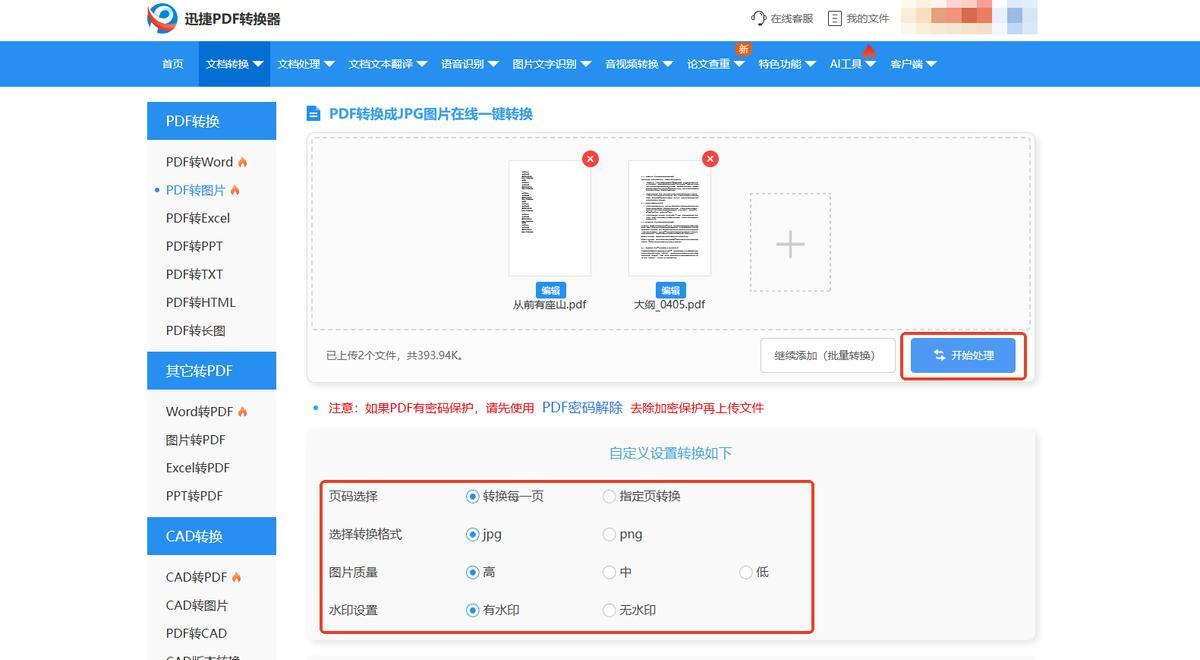Image resolution: width=1200 pixels, height=660 pixels.
Task: Click 继续添加（批量转换）button
Action: [x=827, y=355]
